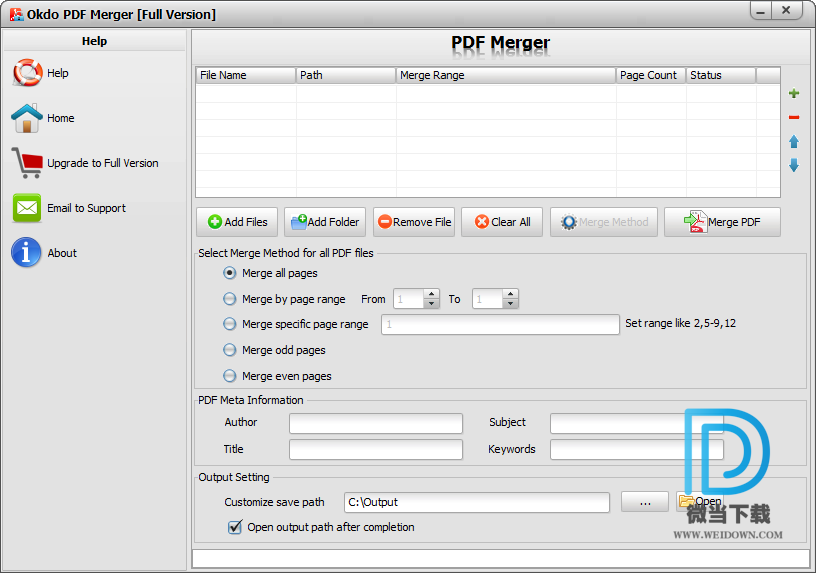Move selected file up with blue arrow
The image size is (816, 573).
point(794,141)
